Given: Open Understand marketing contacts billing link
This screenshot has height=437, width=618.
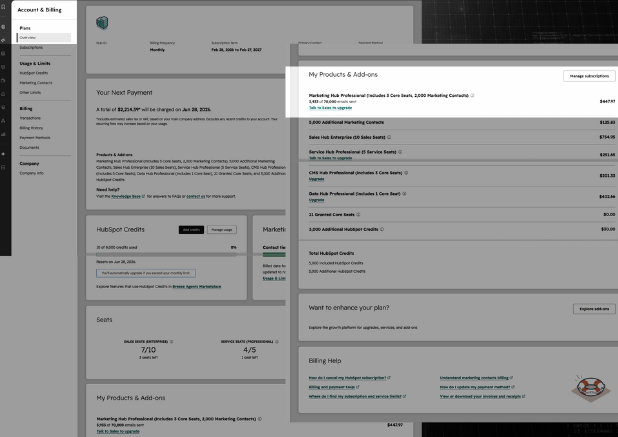Looking at the screenshot, I should (x=474, y=377).
